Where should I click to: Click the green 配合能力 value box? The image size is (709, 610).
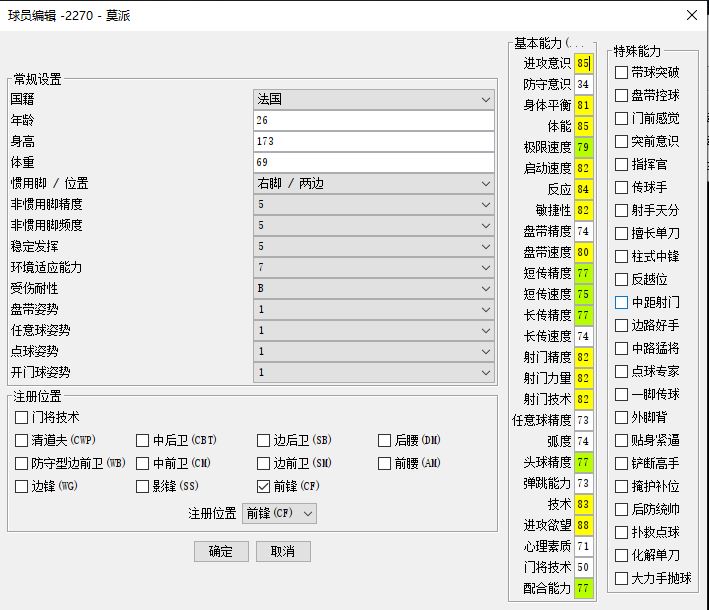(x=583, y=588)
